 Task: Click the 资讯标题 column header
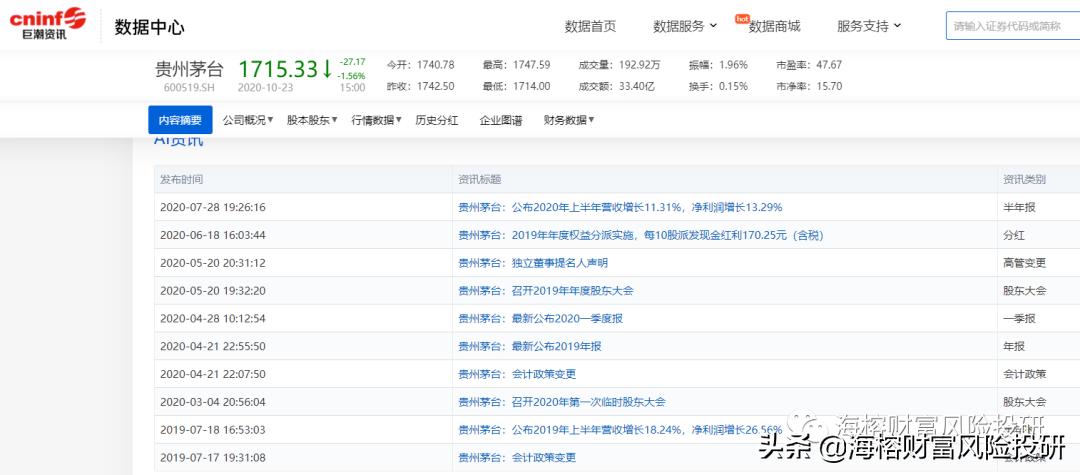pyautogui.click(x=479, y=180)
